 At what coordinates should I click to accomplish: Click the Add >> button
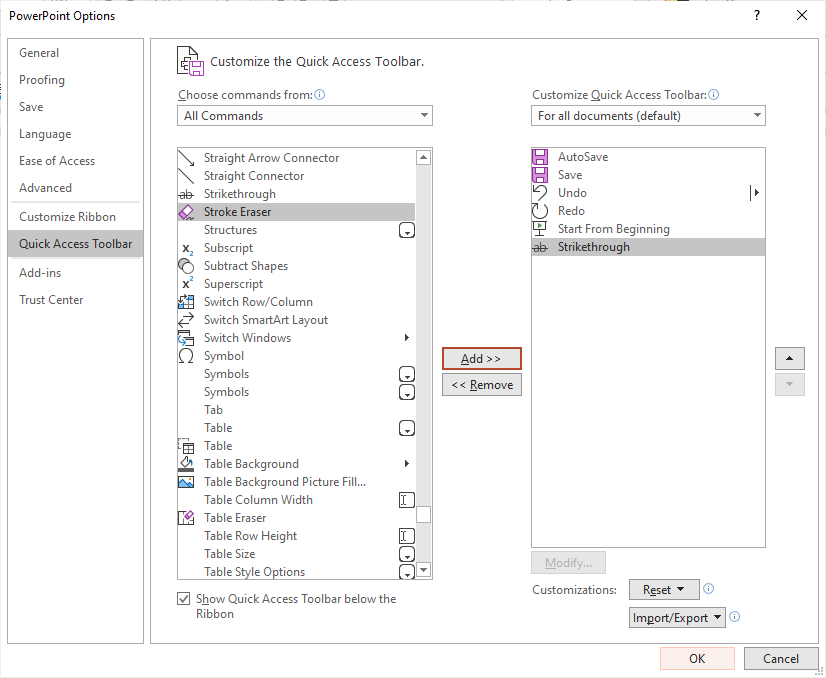point(481,359)
